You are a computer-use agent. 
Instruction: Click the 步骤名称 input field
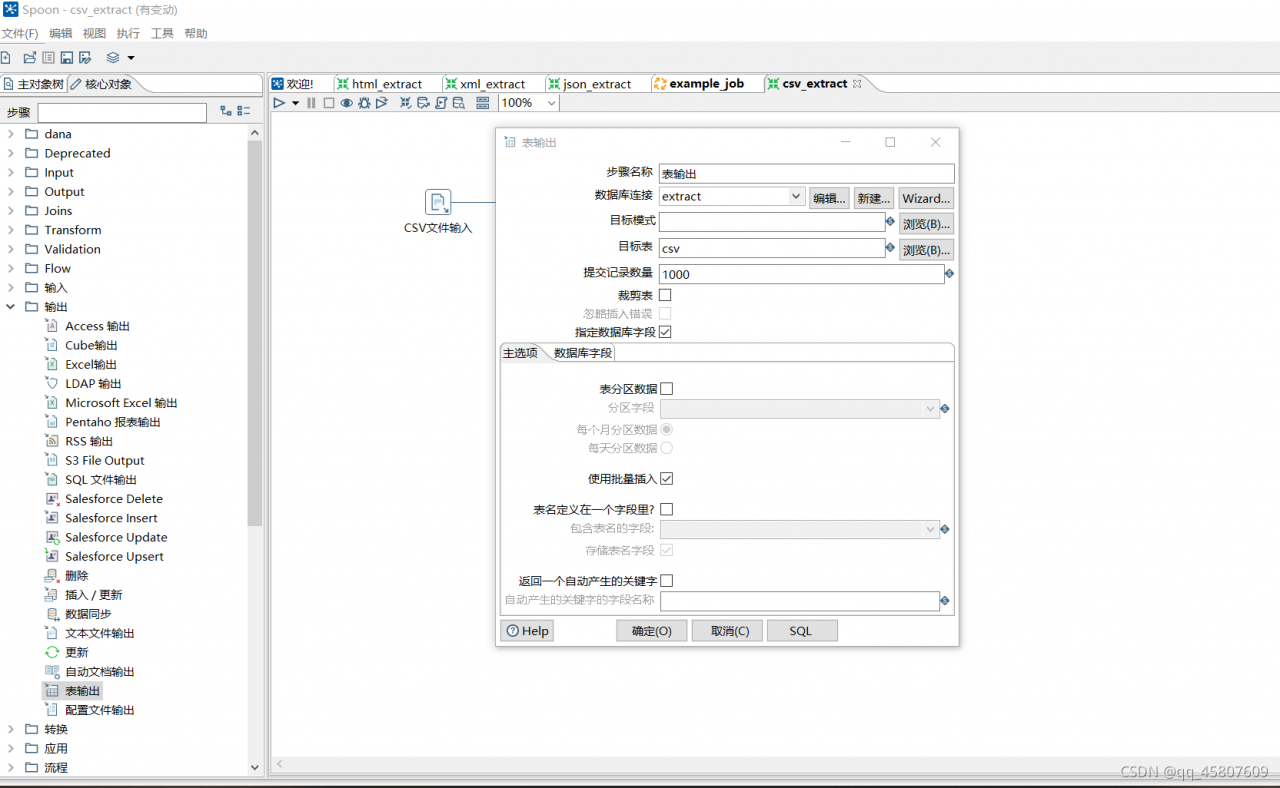click(807, 174)
